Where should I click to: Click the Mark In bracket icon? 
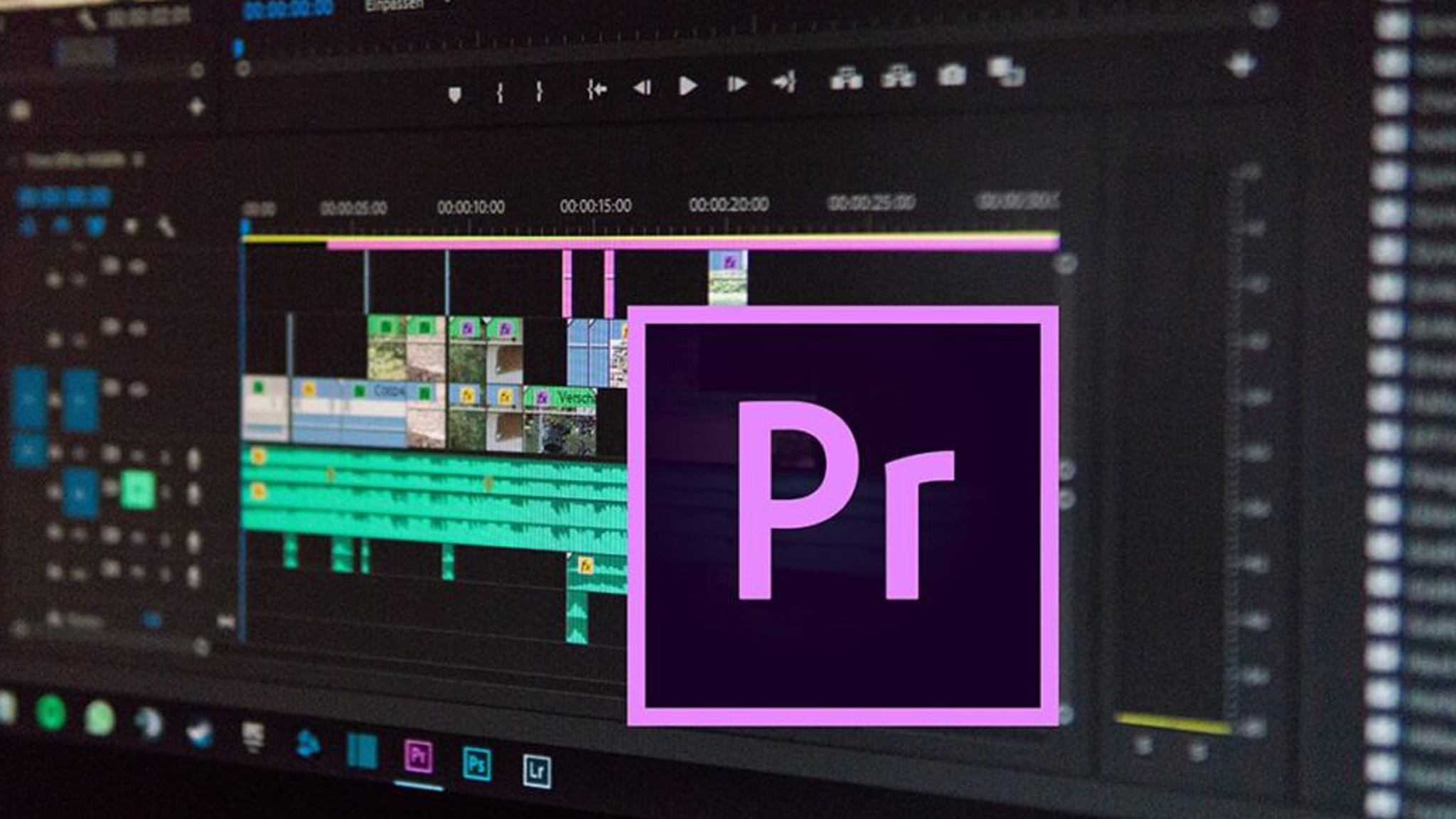pos(500,92)
